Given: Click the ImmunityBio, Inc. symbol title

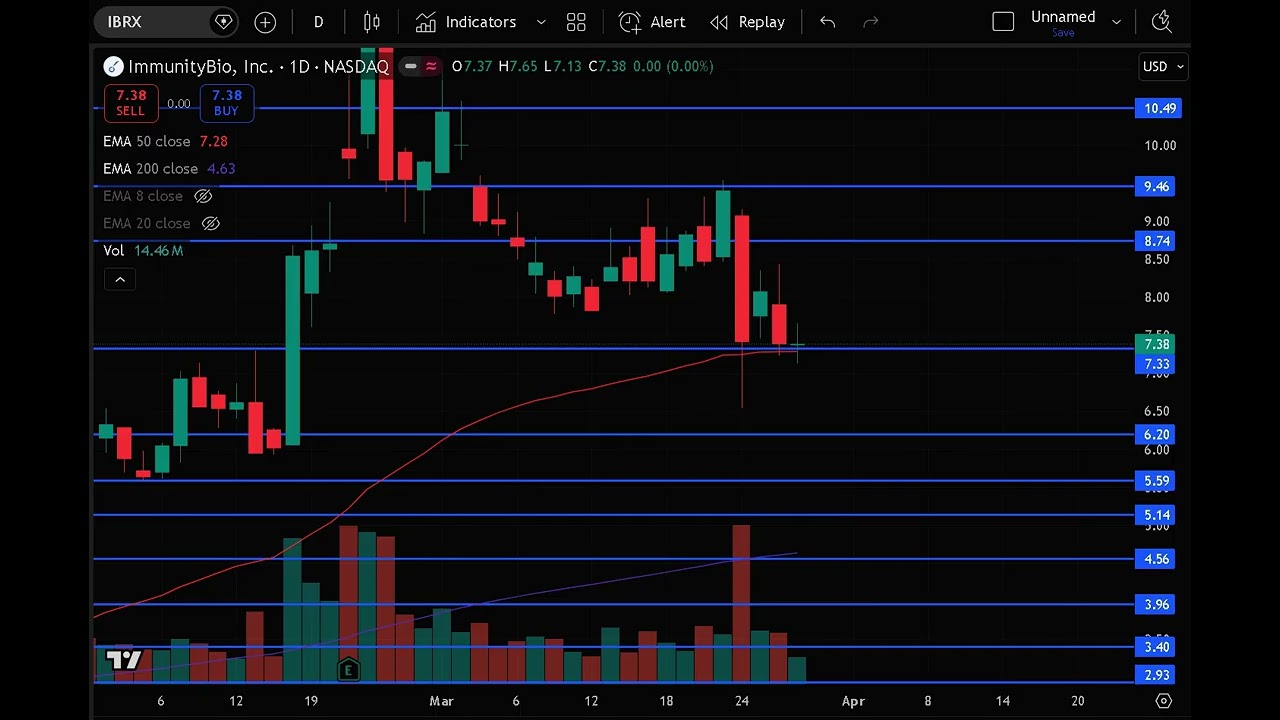Looking at the screenshot, I should (258, 67).
